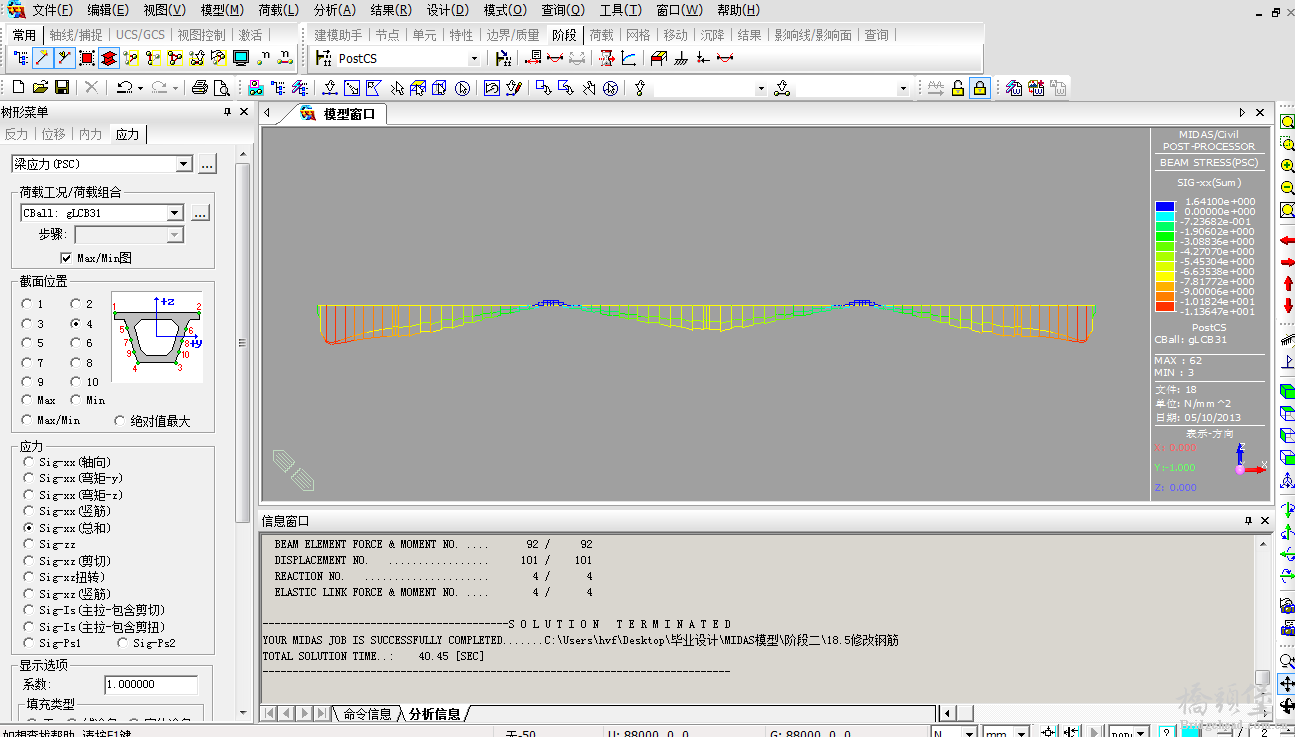Select Sig-zz stress option
1295x737 pixels.
tap(29, 544)
